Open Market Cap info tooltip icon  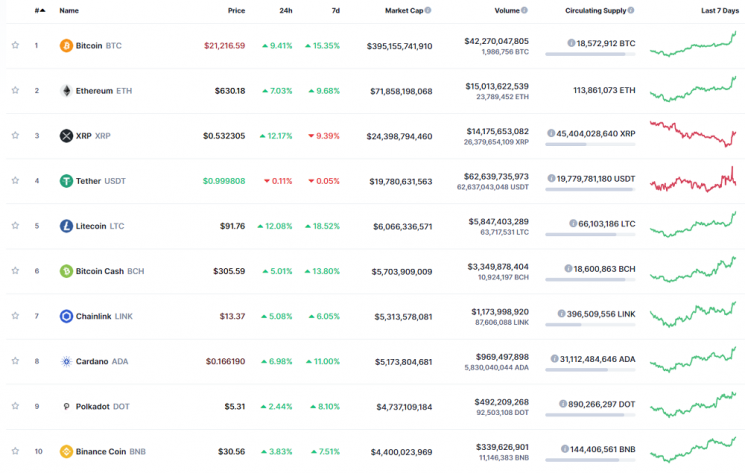[x=428, y=10]
